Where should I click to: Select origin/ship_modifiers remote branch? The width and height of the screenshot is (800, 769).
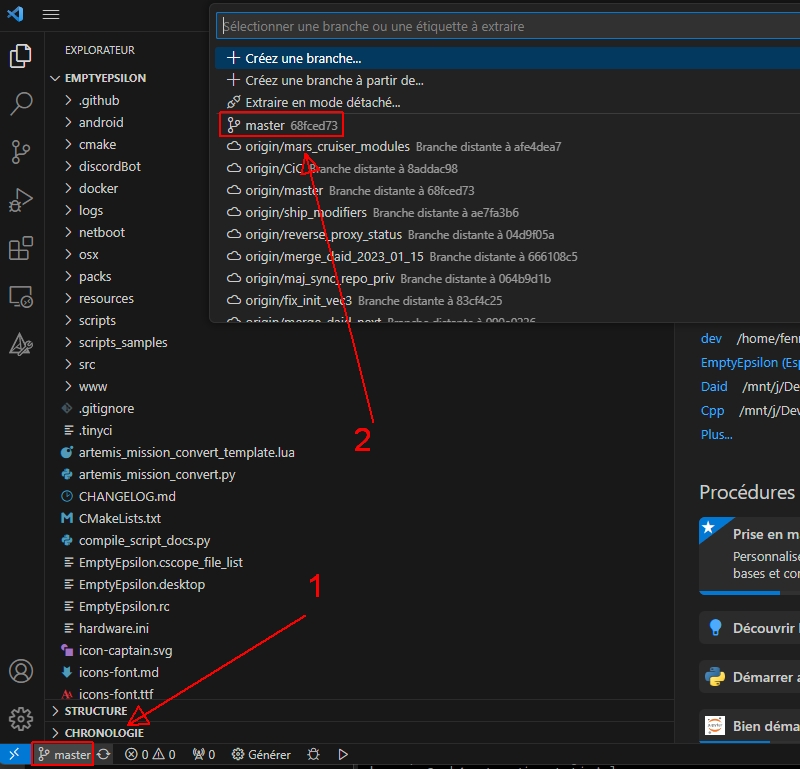(306, 212)
